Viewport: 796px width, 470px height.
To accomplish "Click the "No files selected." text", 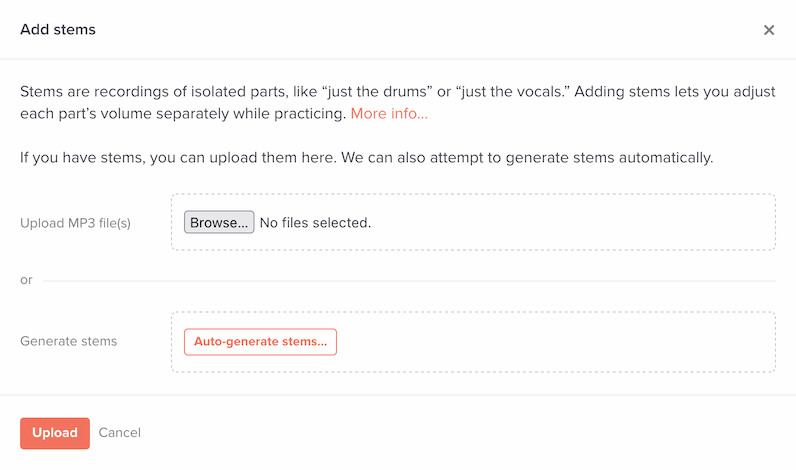I will coord(315,222).
